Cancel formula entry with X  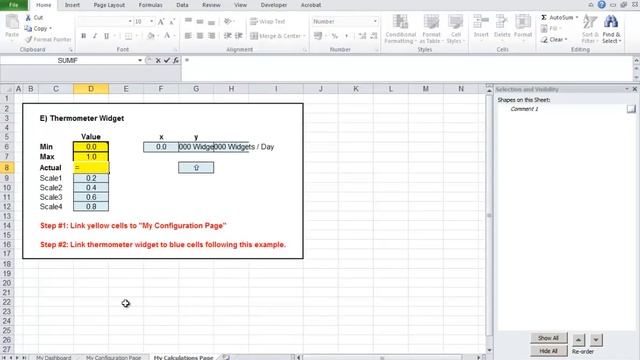(x=158, y=60)
